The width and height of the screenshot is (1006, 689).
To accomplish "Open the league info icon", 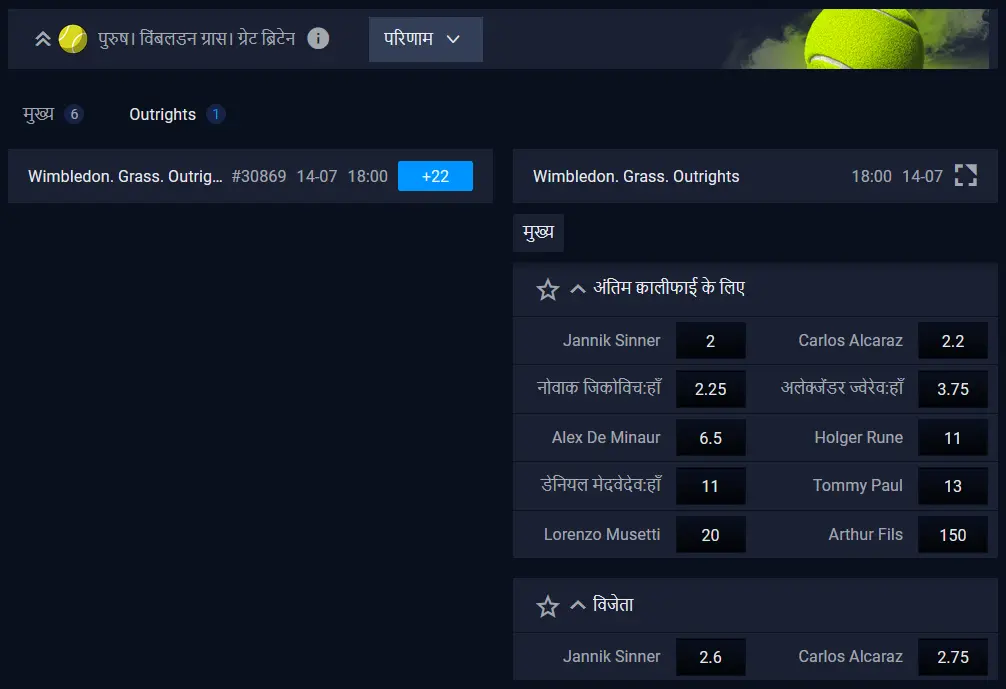I will point(318,38).
